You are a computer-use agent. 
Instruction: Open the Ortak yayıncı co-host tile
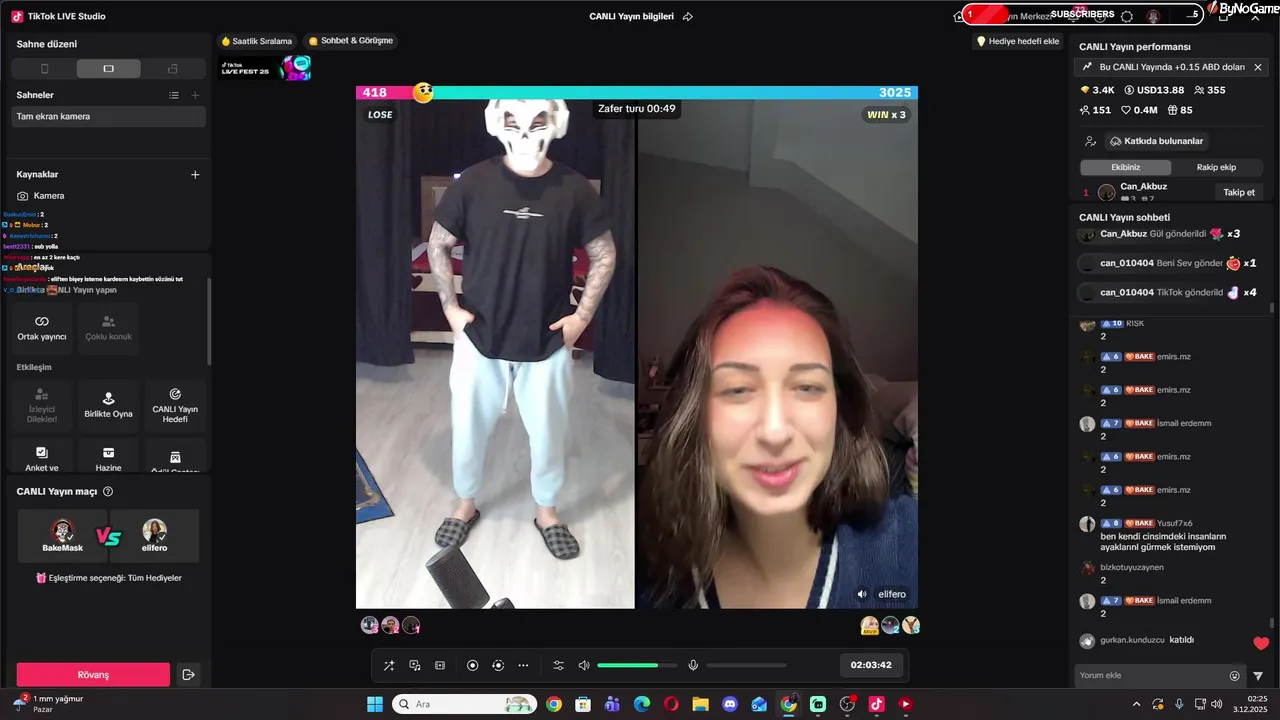(x=42, y=328)
